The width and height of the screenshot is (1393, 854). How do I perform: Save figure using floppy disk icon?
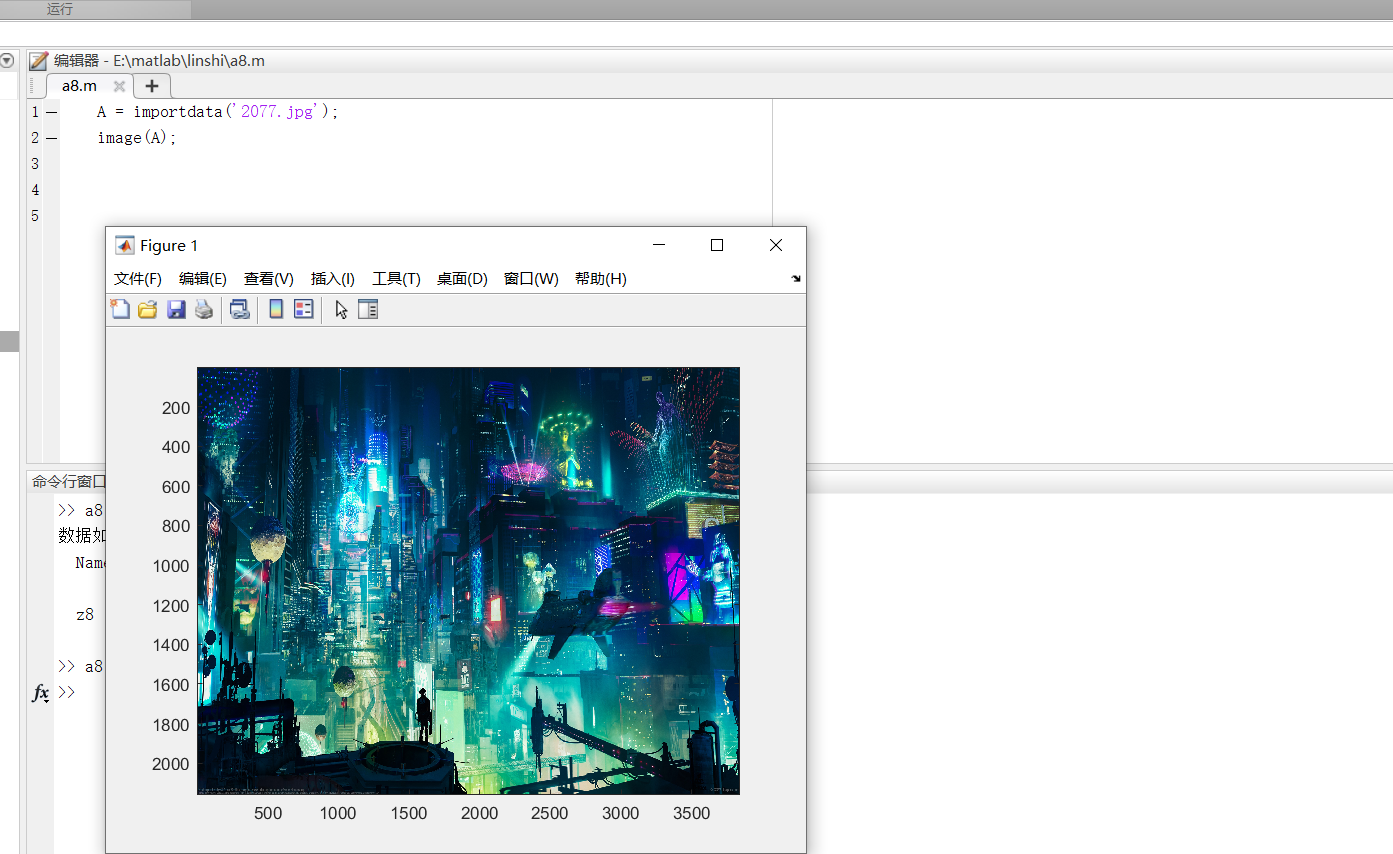(176, 310)
